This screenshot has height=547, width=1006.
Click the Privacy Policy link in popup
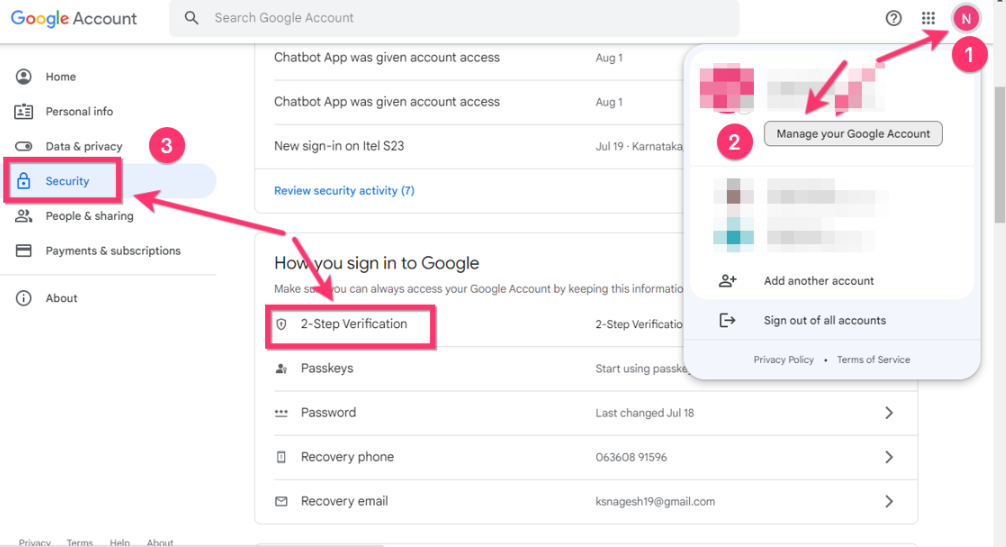(x=783, y=360)
